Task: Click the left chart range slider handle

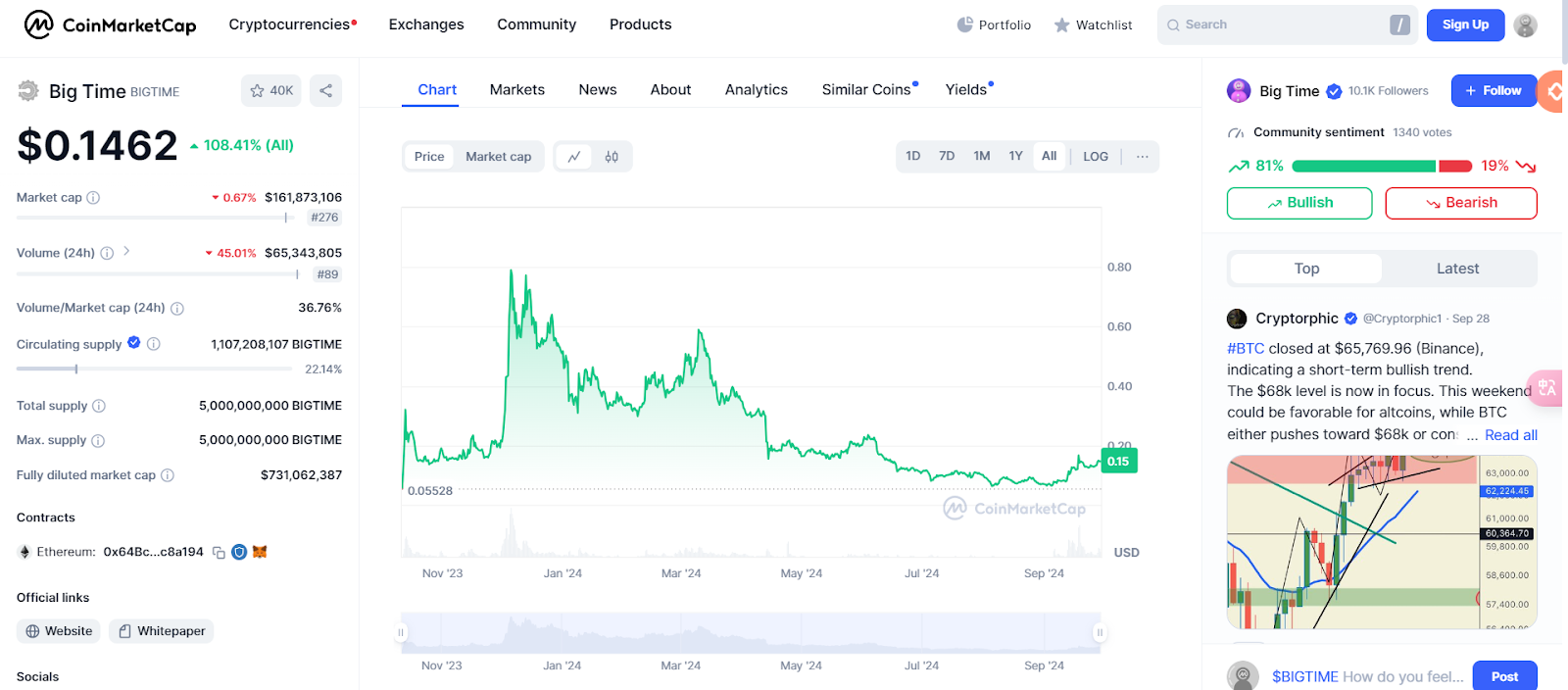Action: 401,633
